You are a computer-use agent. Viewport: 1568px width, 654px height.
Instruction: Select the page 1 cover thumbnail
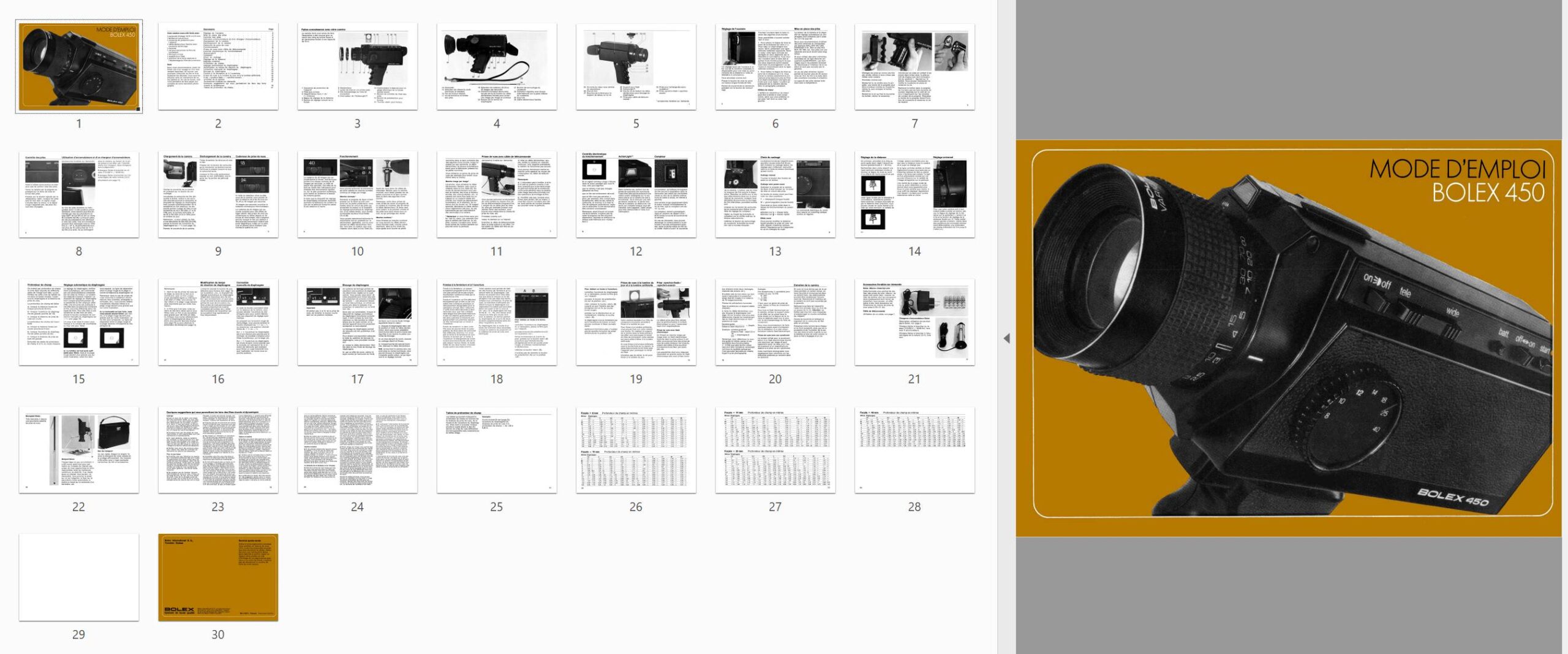coord(79,67)
